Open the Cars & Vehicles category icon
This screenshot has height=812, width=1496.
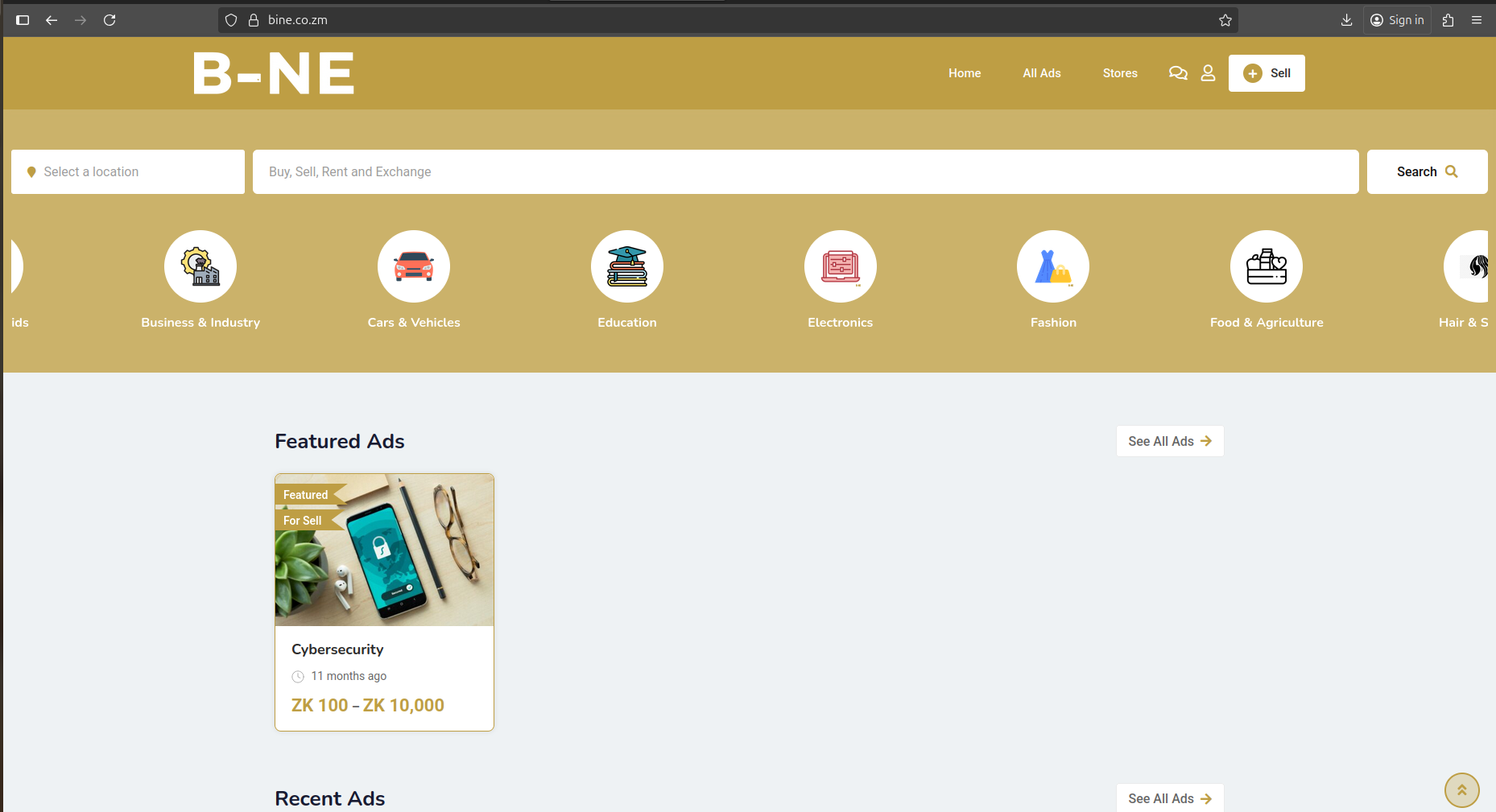pos(414,266)
